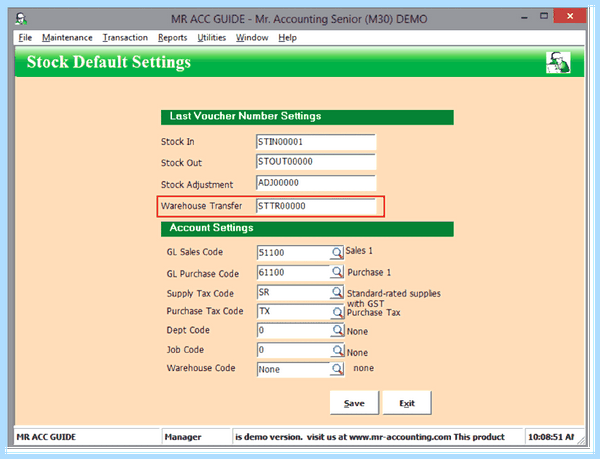
Task: Open the Window menu
Action: pyautogui.click(x=252, y=37)
